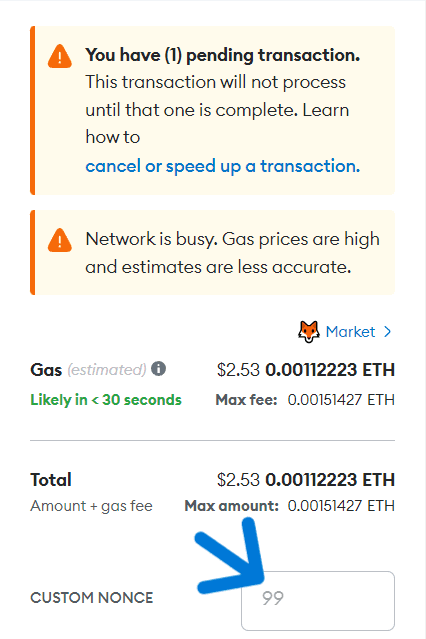Click the bold Total label

pos(51,480)
